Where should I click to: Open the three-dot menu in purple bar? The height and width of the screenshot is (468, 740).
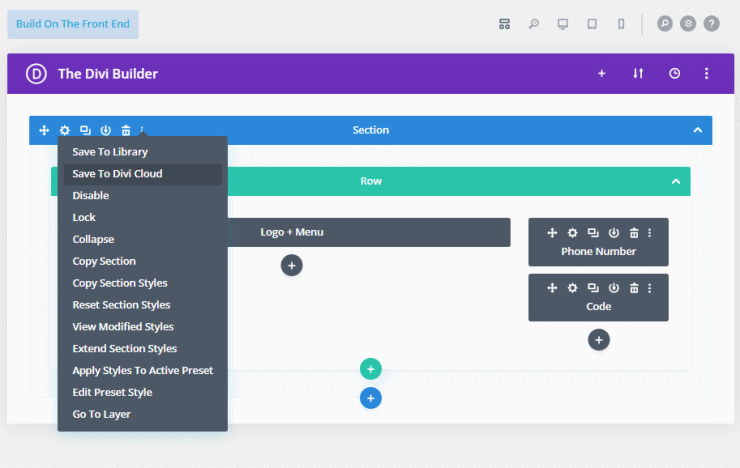coord(706,74)
